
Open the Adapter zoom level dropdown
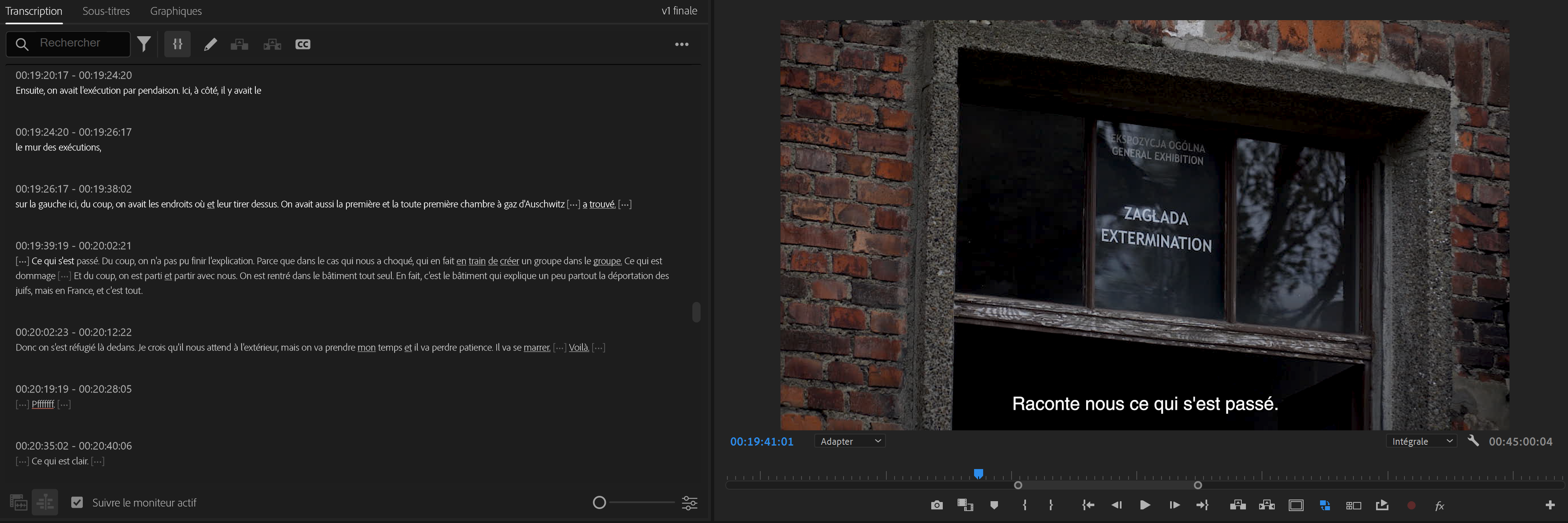click(850, 441)
